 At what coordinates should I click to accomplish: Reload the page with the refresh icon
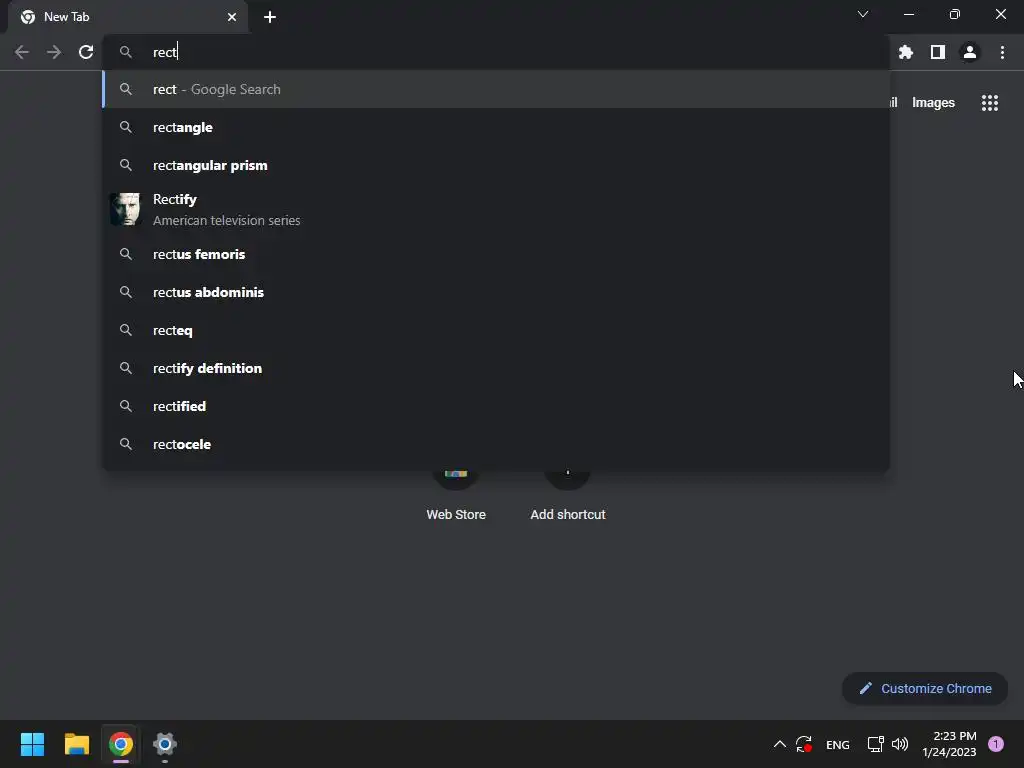click(x=86, y=52)
